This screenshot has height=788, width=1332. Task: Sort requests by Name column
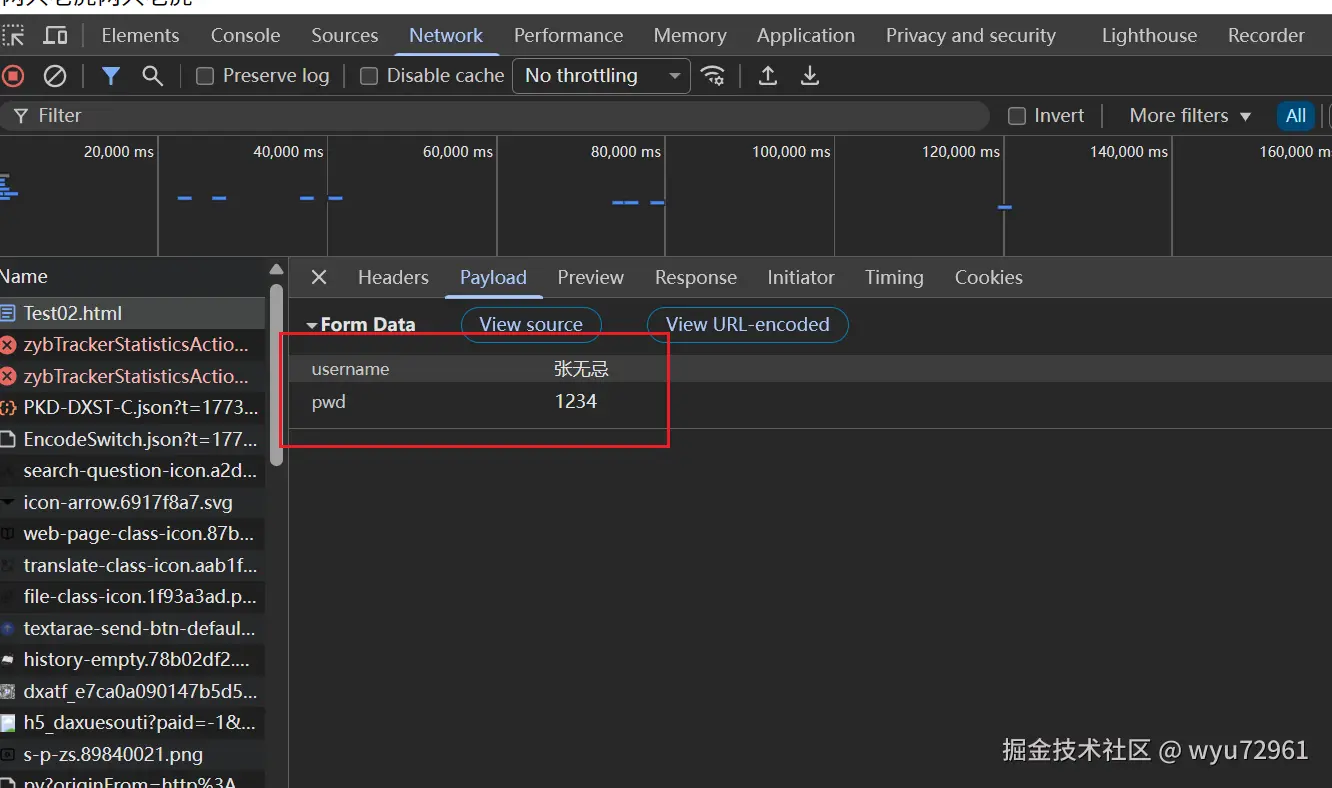point(24,277)
